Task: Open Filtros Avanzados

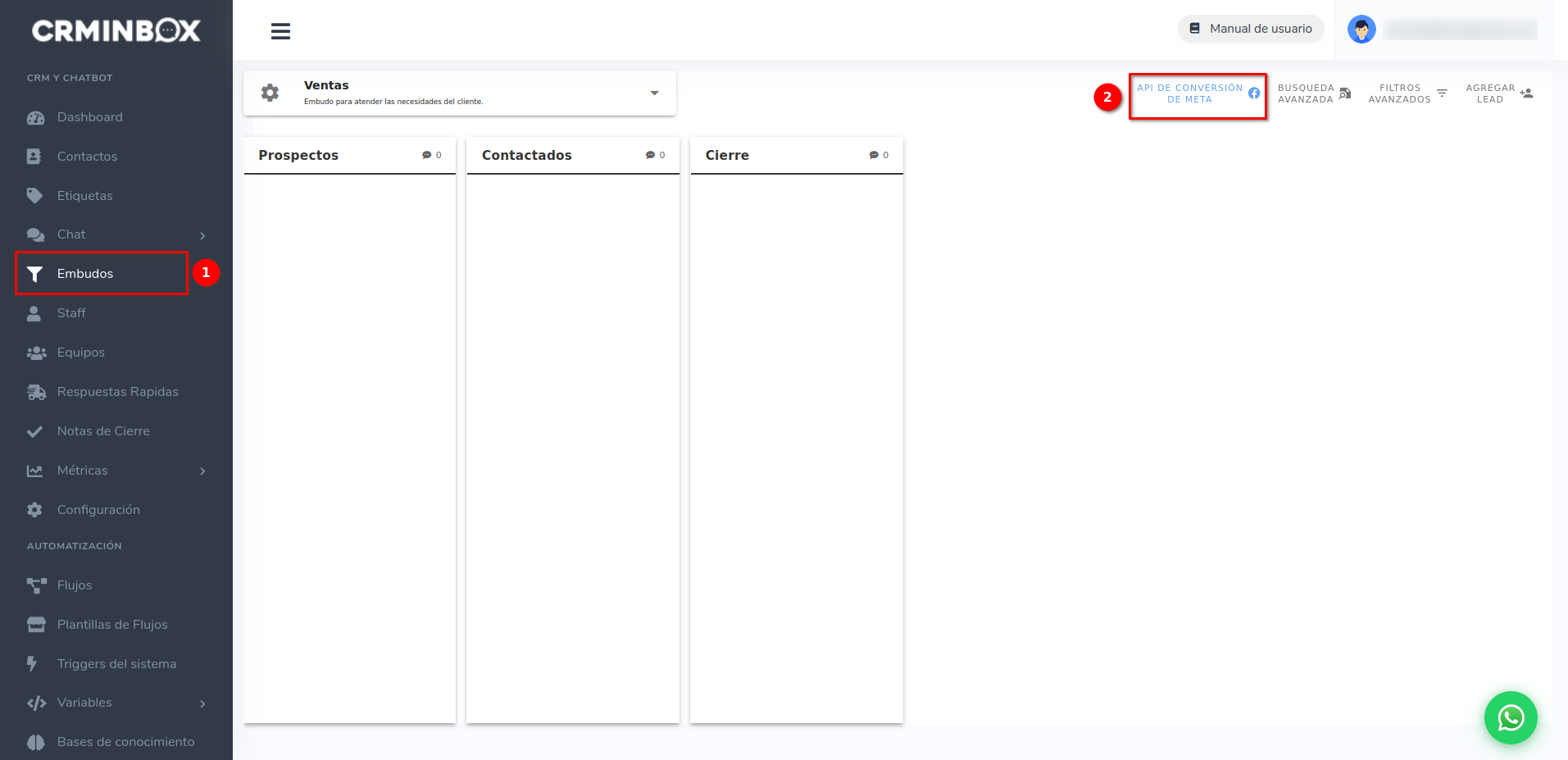Action: tap(1407, 93)
